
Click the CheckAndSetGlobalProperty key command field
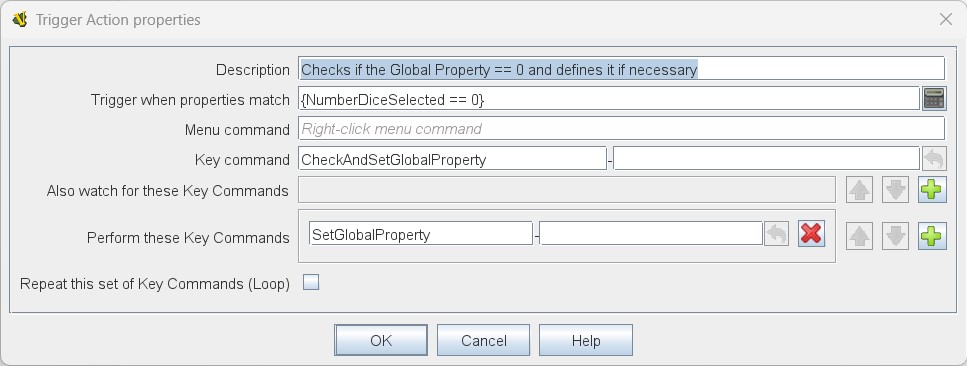click(x=452, y=159)
